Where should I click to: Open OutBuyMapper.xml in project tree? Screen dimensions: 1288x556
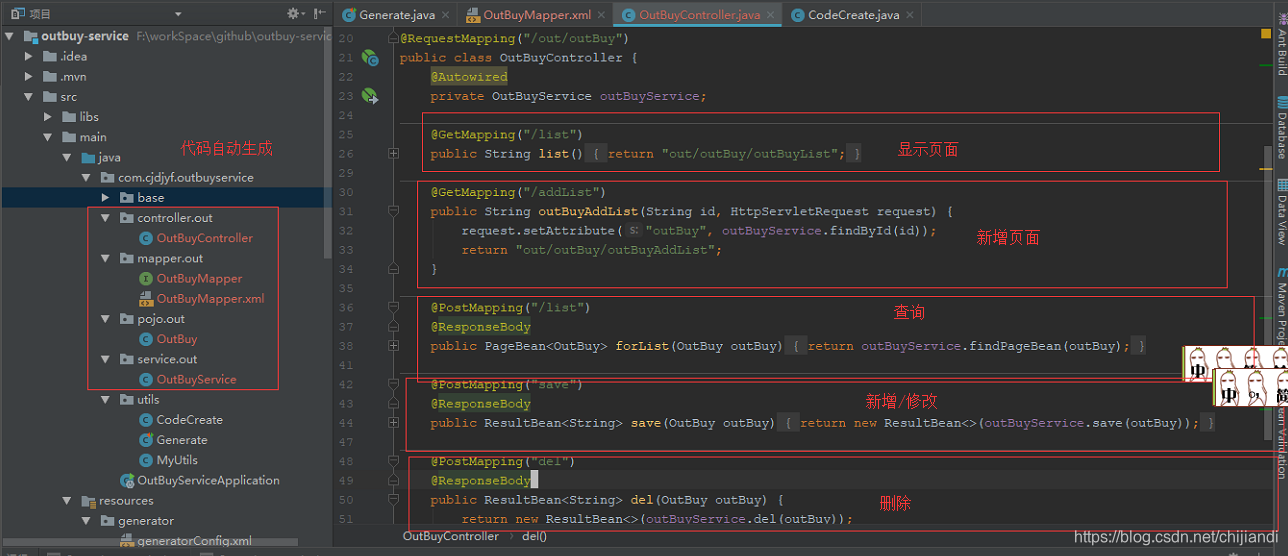tap(210, 298)
